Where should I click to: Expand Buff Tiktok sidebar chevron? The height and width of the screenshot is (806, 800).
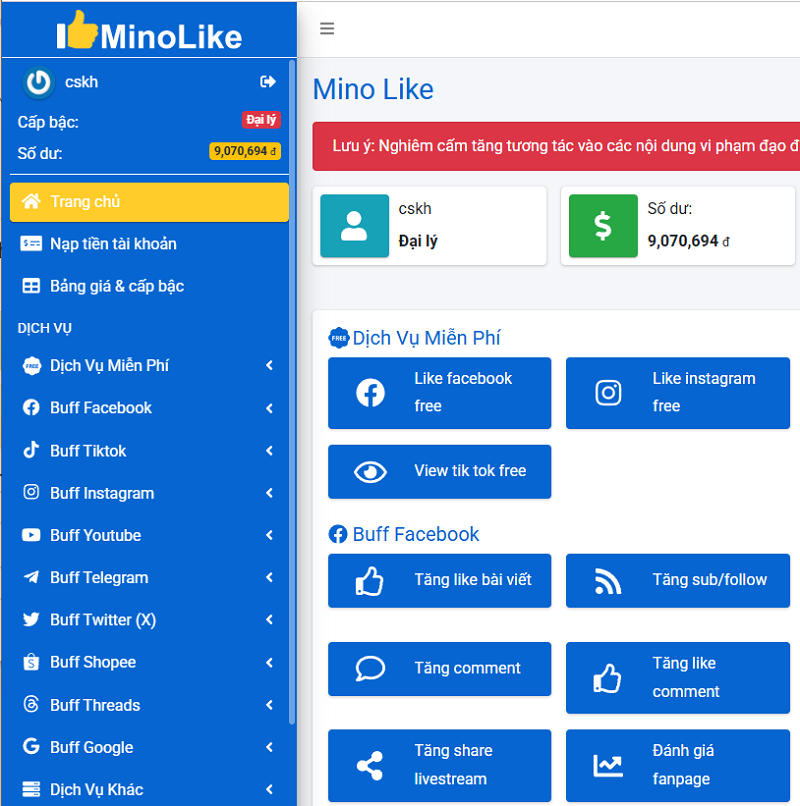point(269,450)
